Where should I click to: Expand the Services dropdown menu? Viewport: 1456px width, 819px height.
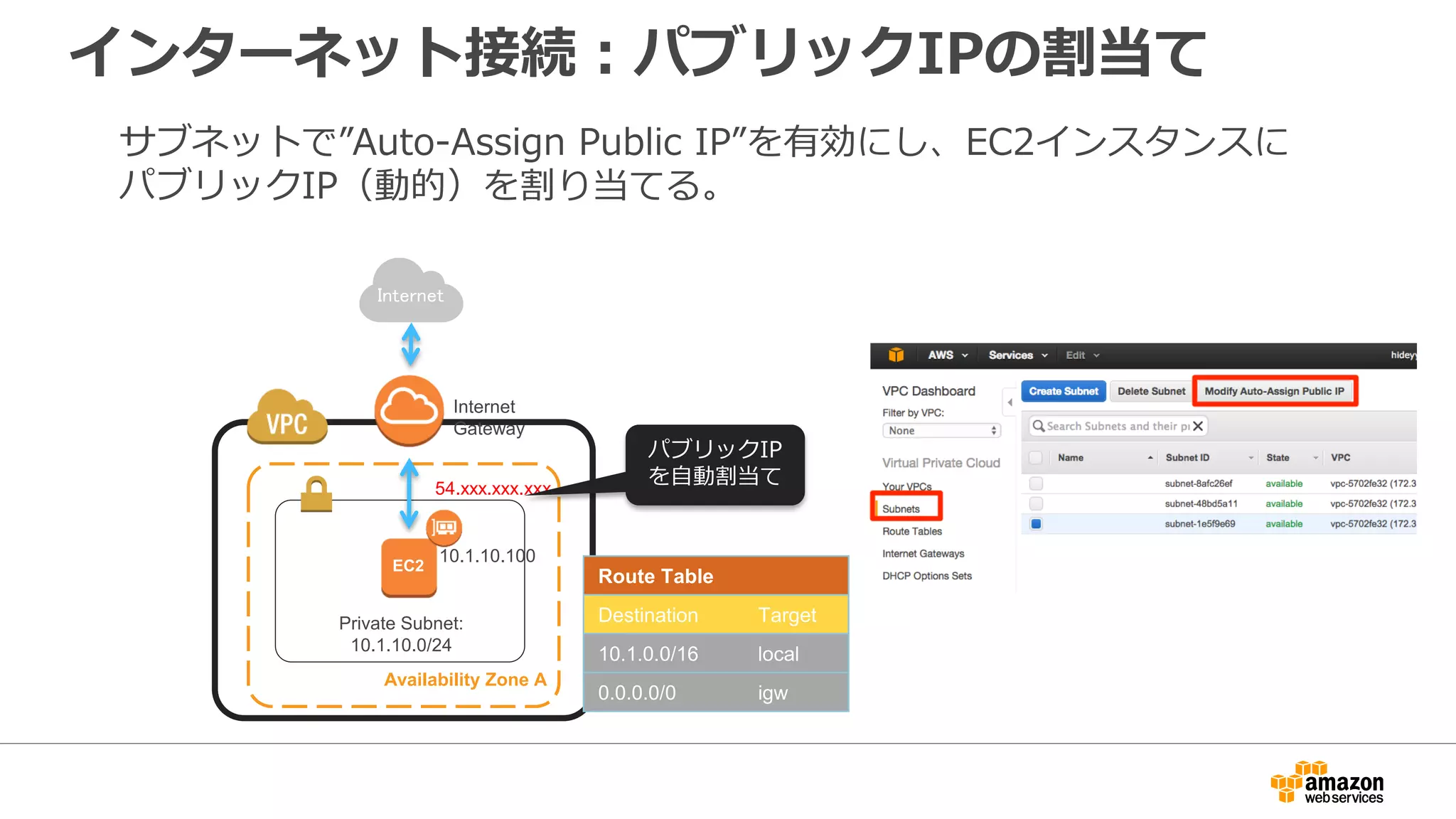[x=1018, y=355]
